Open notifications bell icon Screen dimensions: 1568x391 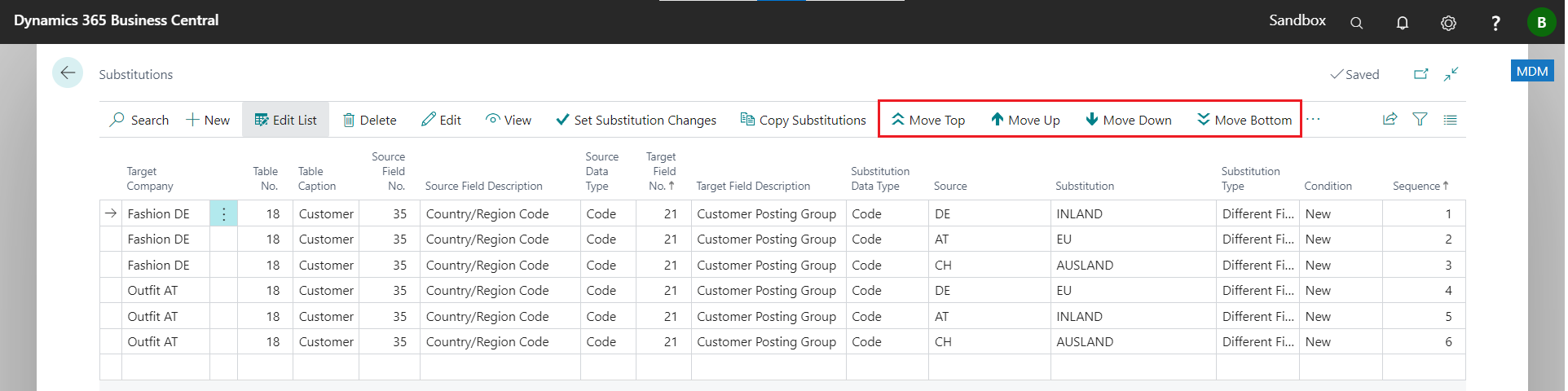pos(1402,23)
